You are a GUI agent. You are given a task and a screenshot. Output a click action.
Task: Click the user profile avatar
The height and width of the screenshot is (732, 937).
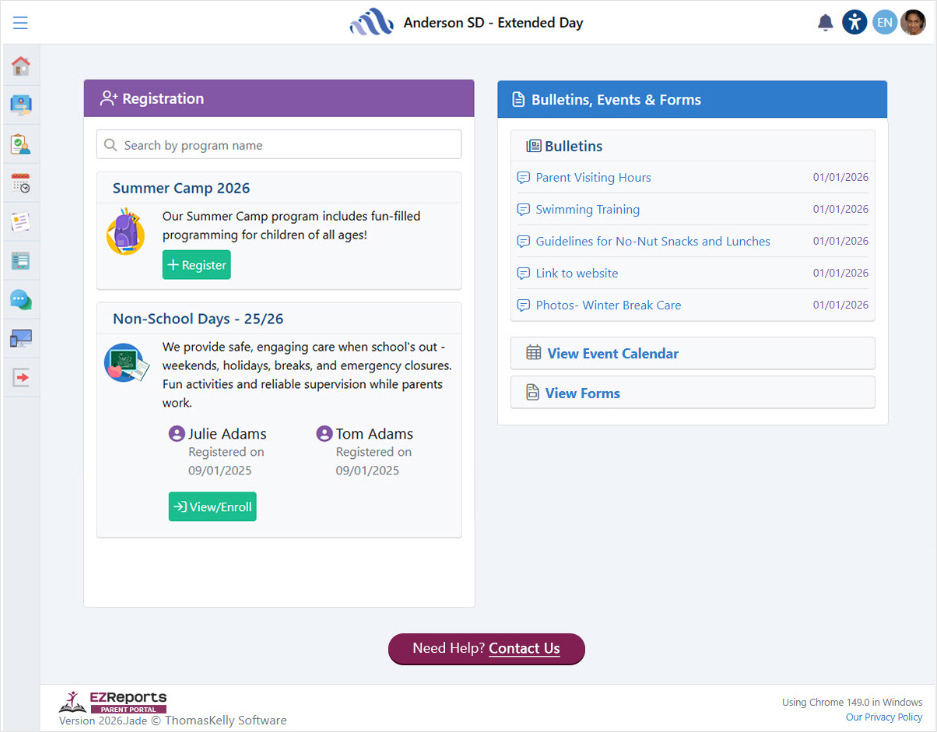[x=912, y=23]
